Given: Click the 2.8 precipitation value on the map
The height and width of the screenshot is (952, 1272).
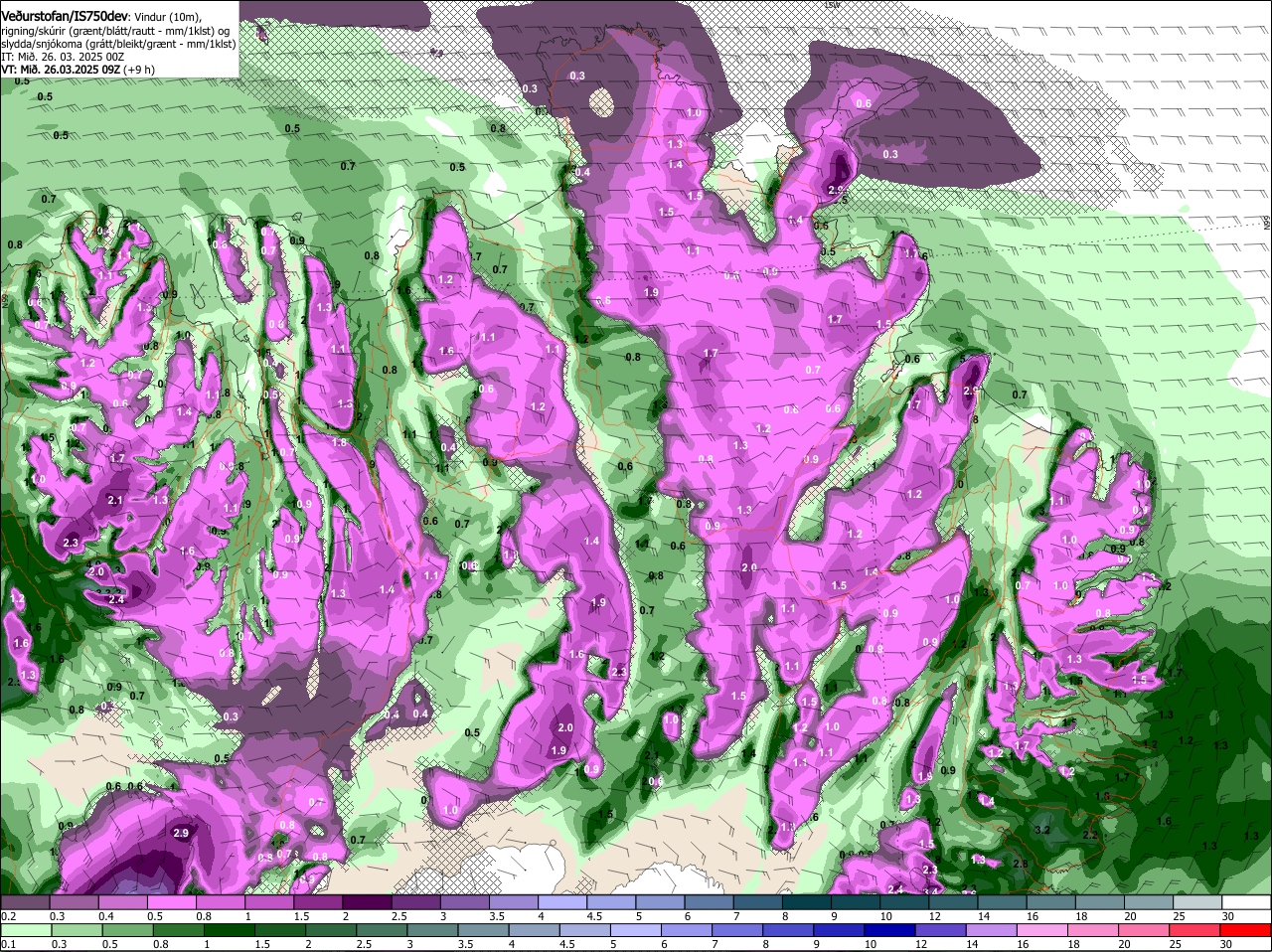Looking at the screenshot, I should click(x=1020, y=864).
